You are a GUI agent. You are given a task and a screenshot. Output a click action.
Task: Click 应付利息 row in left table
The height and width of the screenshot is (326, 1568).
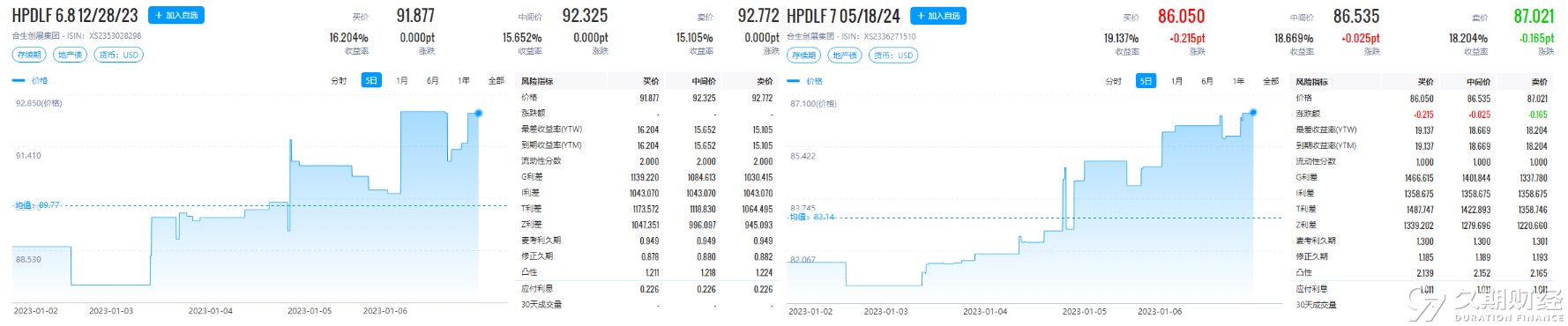[646, 288]
